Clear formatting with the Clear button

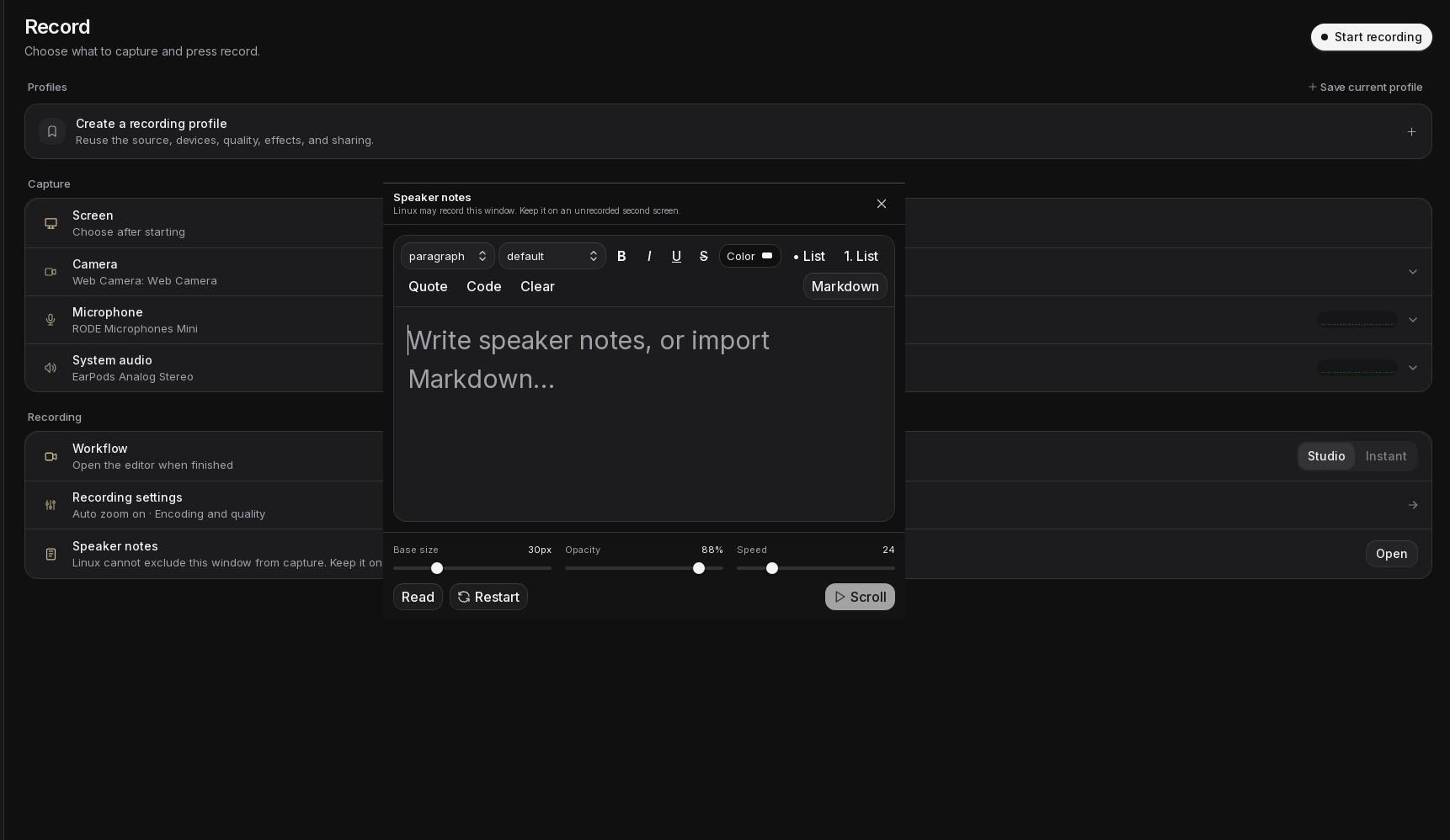(537, 286)
